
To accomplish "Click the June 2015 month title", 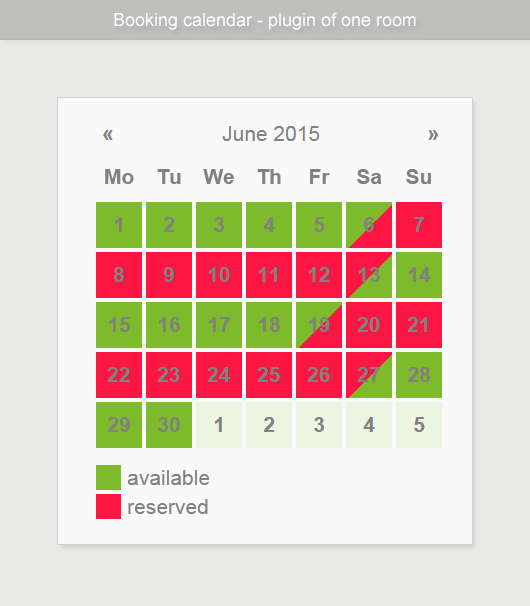I will tap(271, 134).
